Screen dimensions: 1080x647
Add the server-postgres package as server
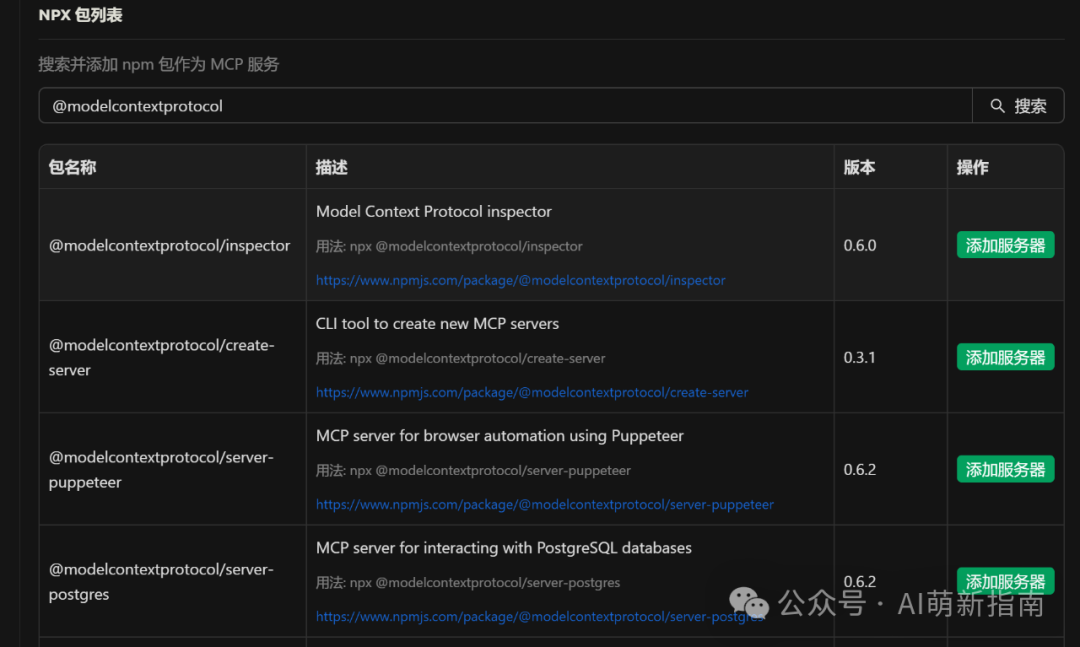coord(1005,580)
